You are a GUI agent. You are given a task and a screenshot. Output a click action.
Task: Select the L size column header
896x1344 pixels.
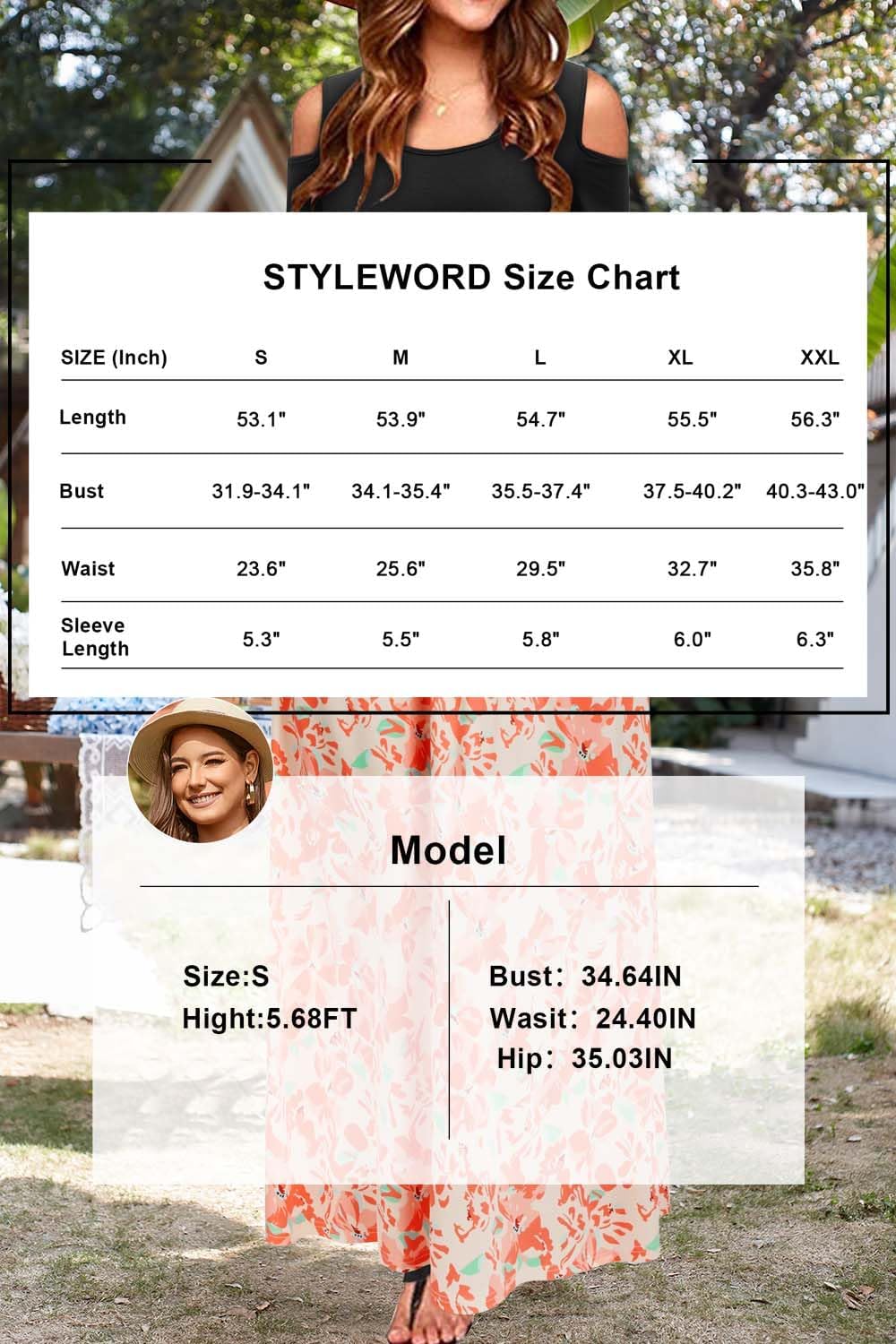(540, 358)
